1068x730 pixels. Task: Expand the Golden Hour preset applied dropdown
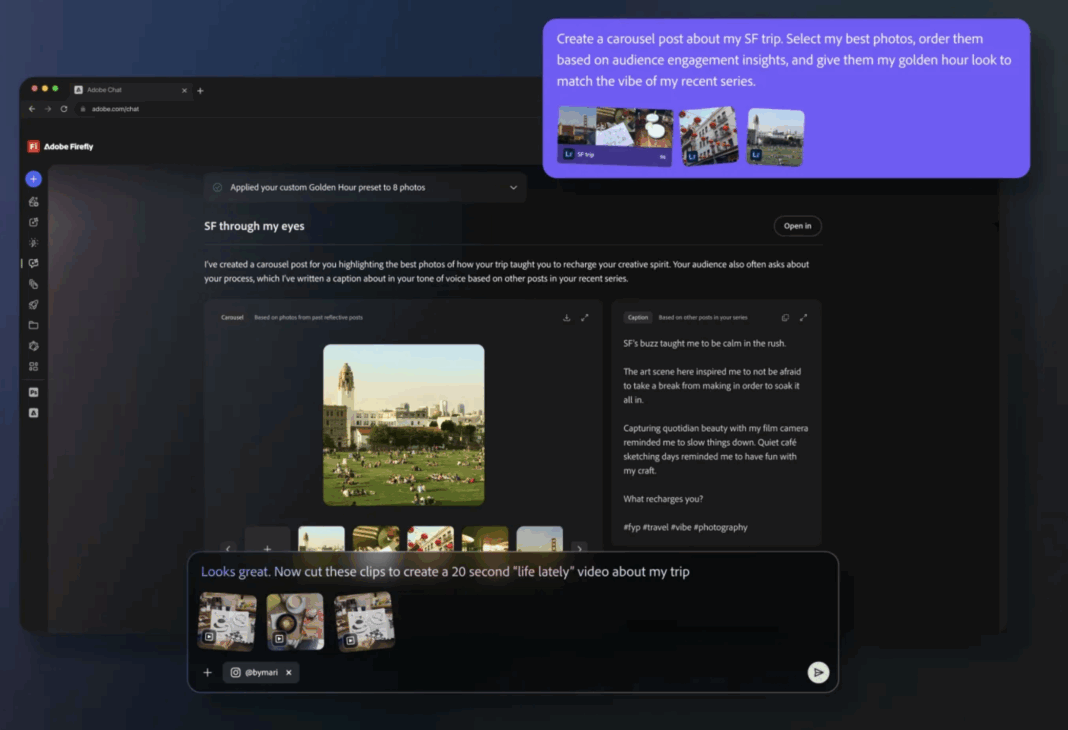point(514,187)
